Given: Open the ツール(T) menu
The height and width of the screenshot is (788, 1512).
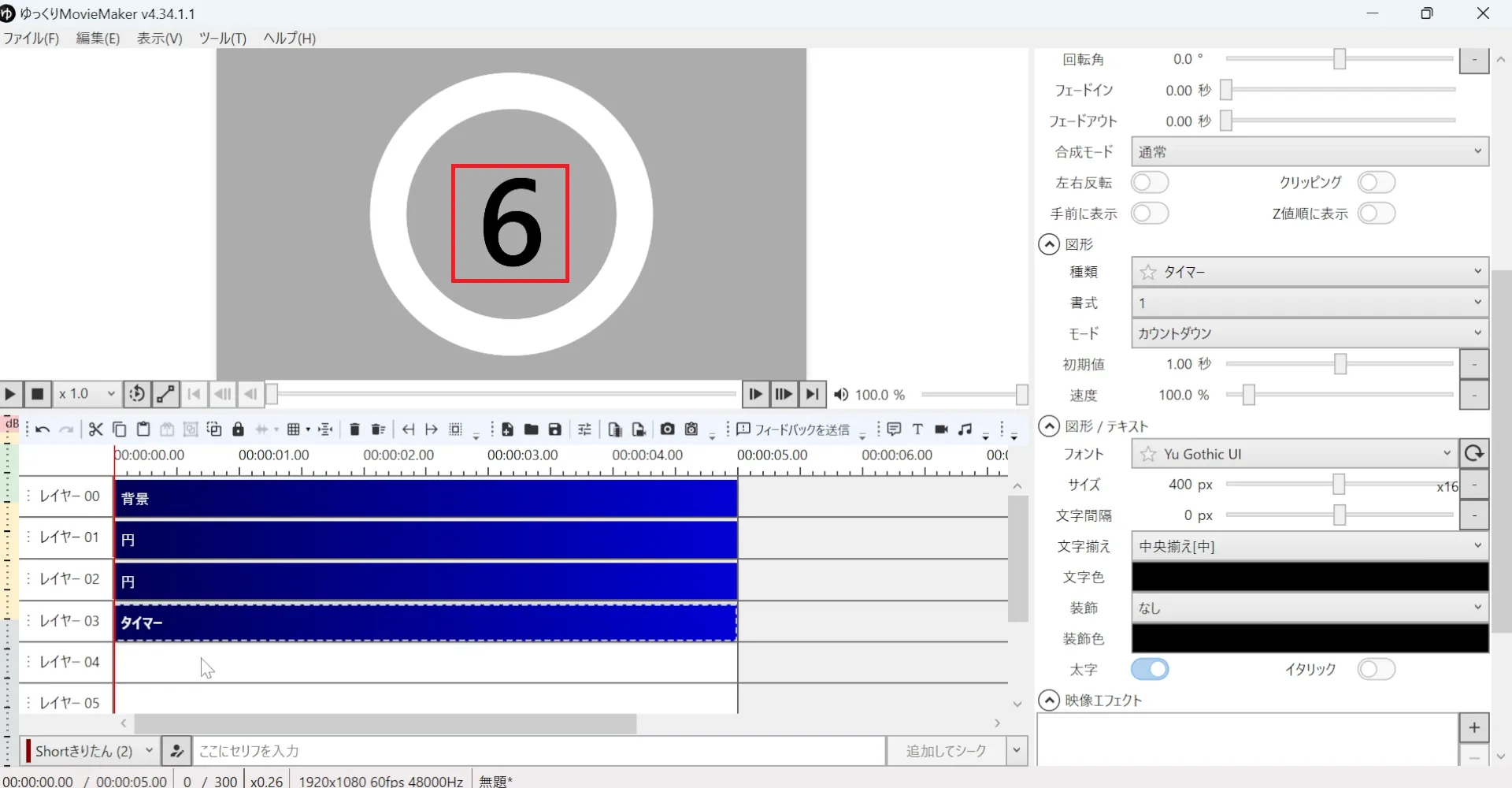Looking at the screenshot, I should 223,38.
